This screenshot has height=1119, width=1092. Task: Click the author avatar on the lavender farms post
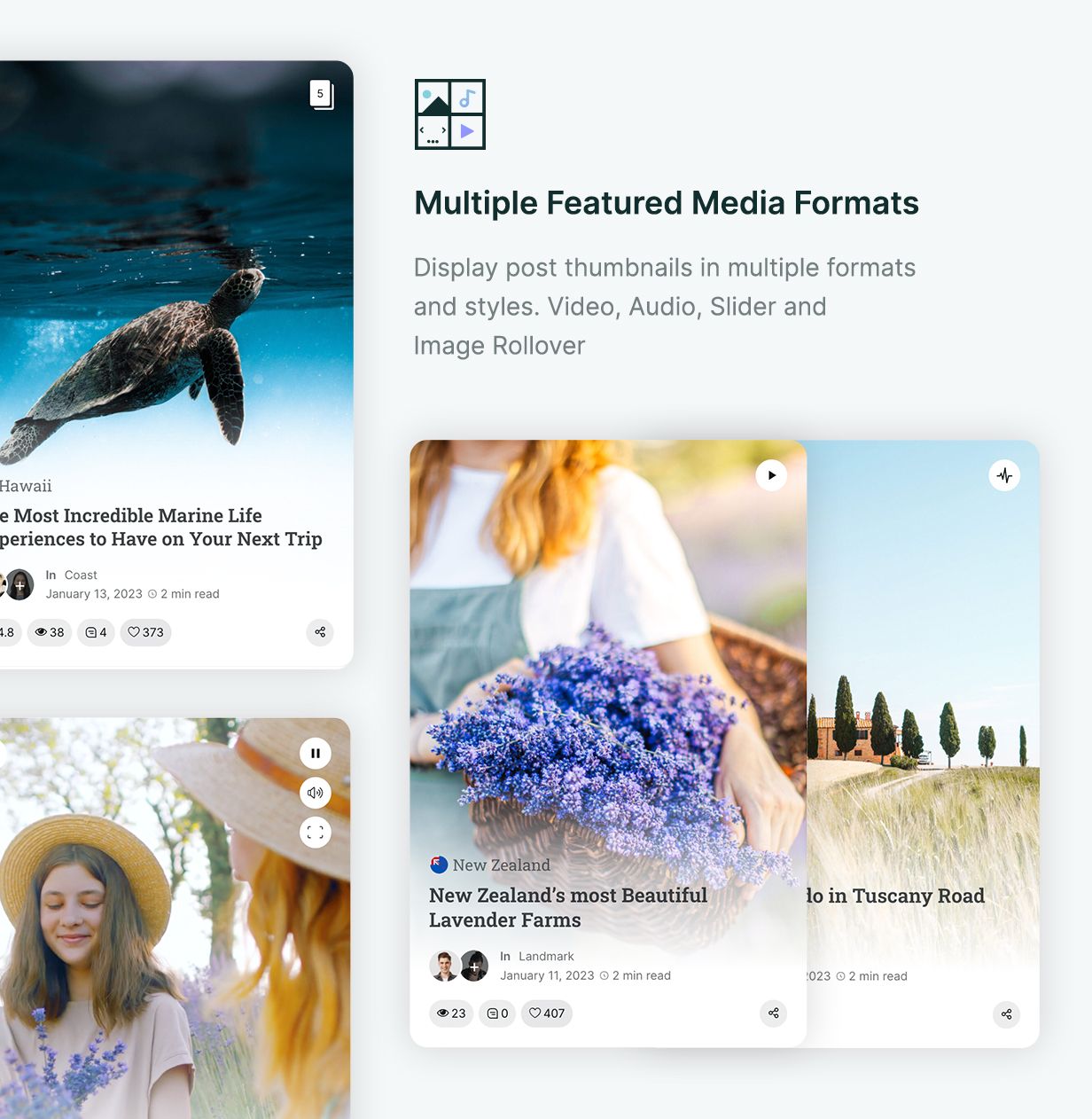[x=444, y=966]
